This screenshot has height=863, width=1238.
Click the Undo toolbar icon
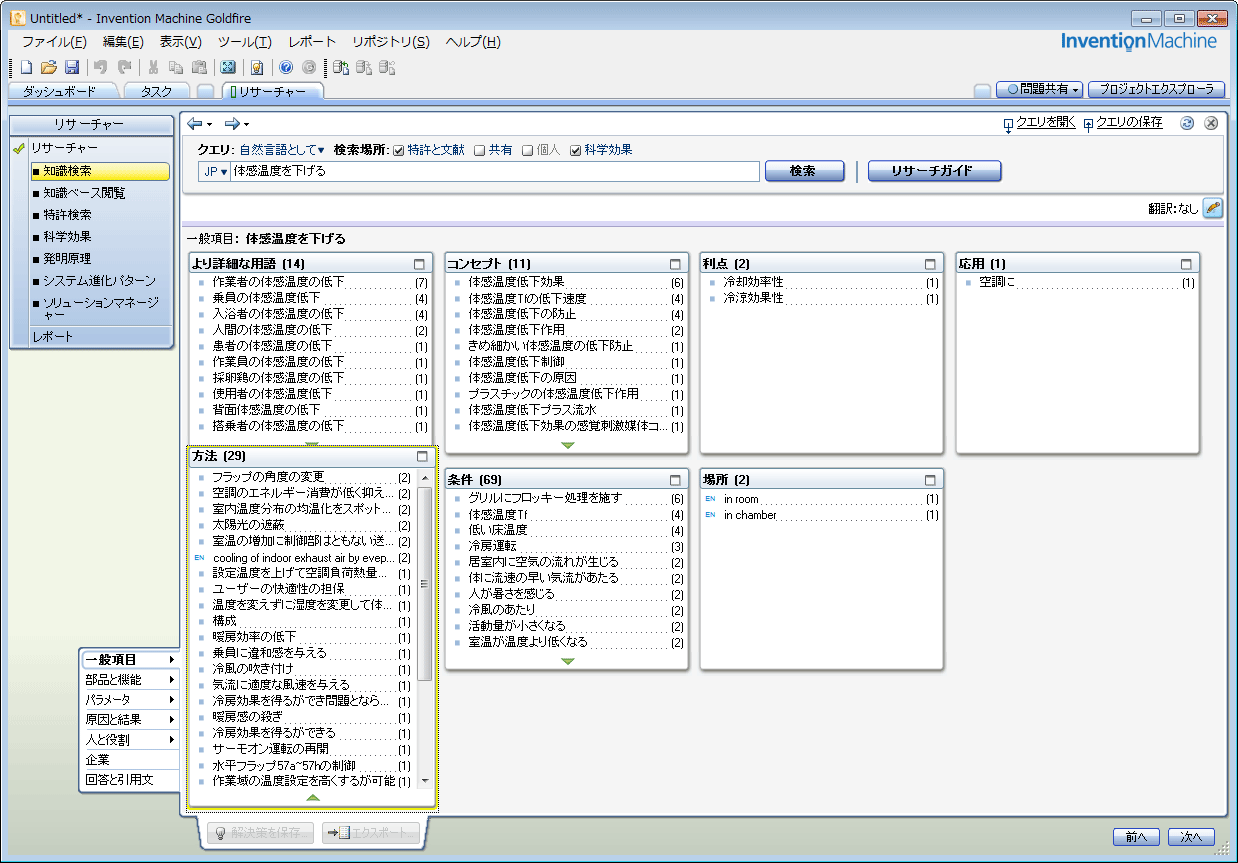[x=100, y=67]
